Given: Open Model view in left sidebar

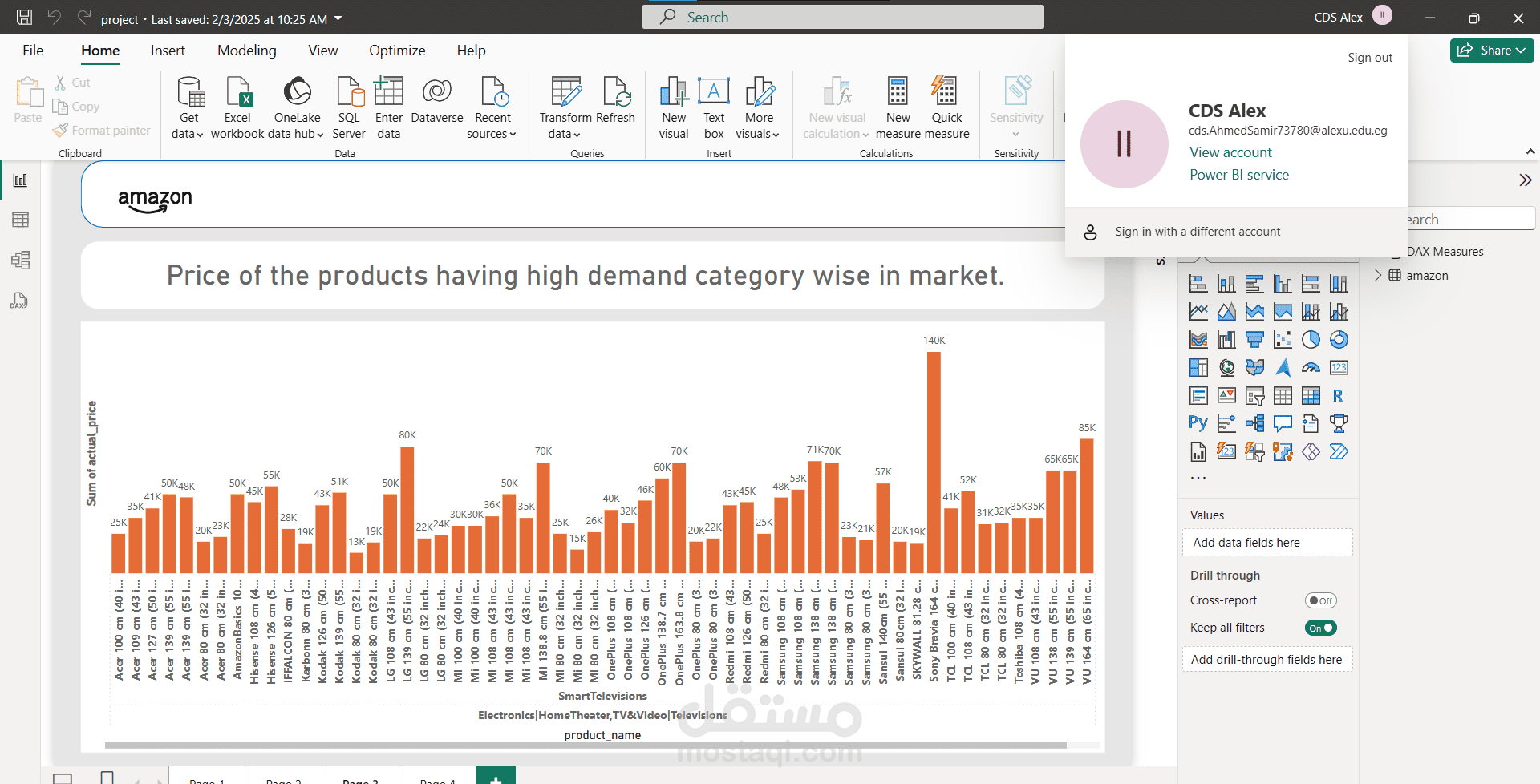Looking at the screenshot, I should pos(20,260).
